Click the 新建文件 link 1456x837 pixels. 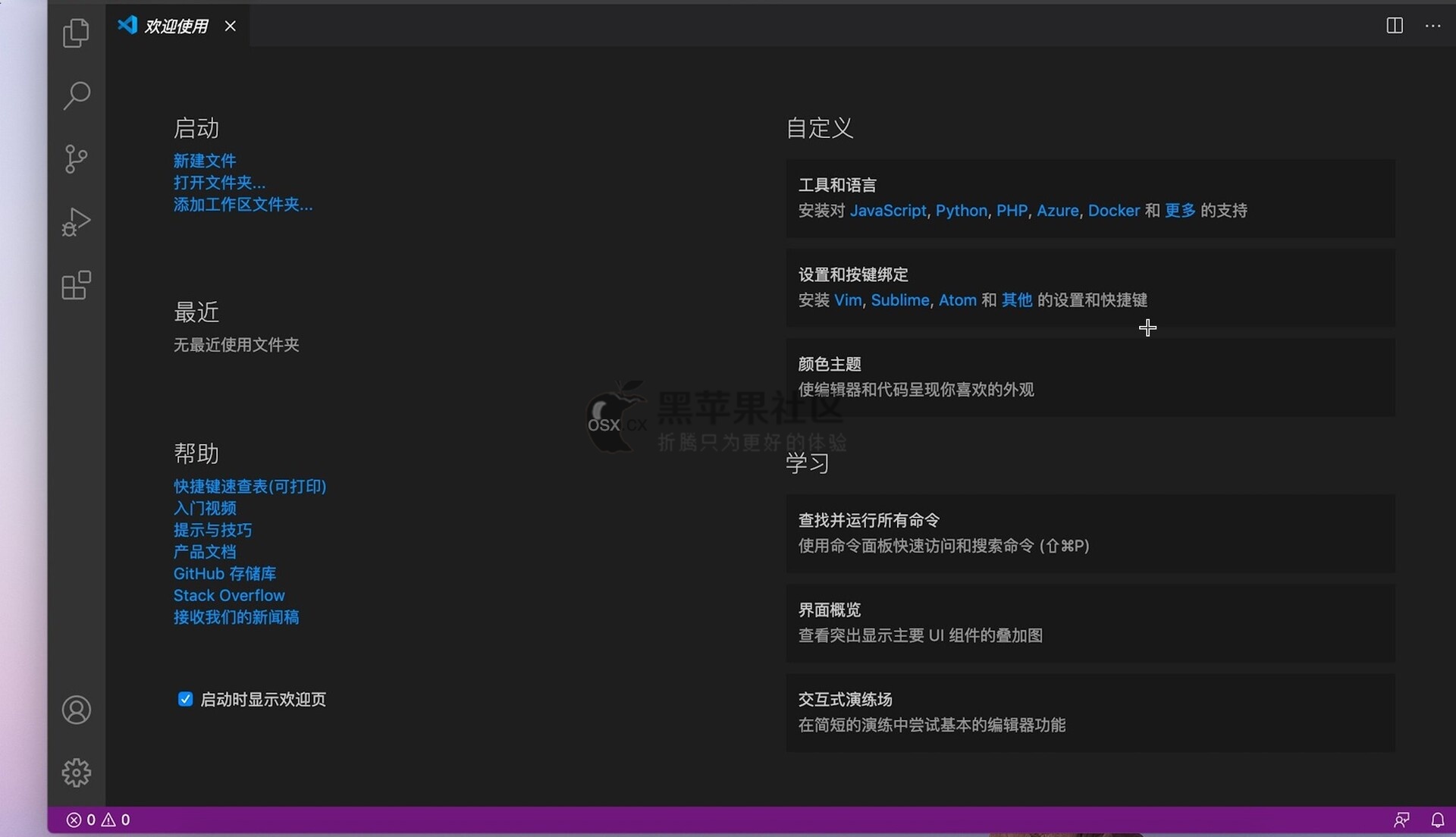[205, 161]
